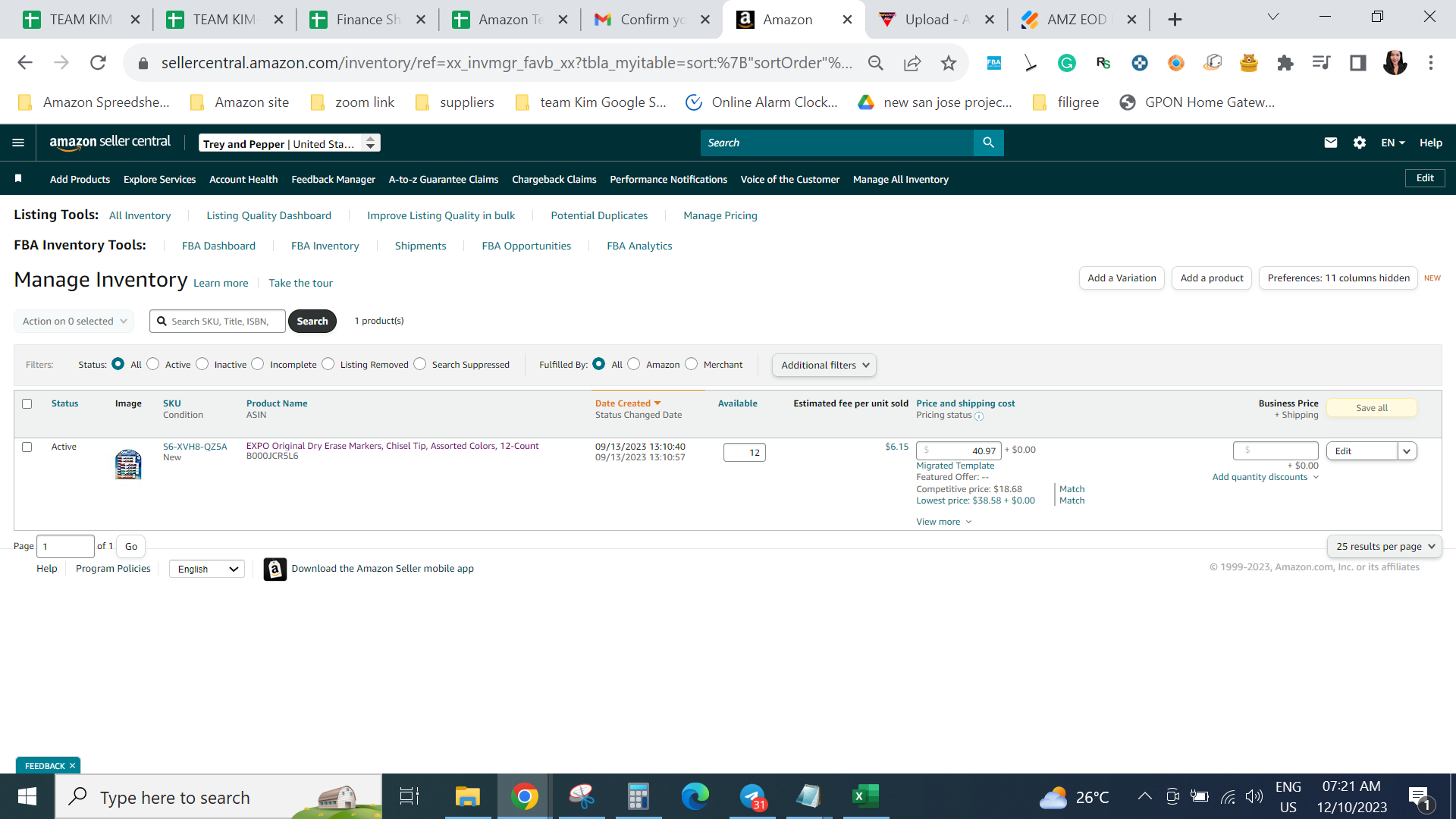This screenshot has width=1456, height=819.
Task: Expand View more pricing details
Action: click(x=944, y=522)
